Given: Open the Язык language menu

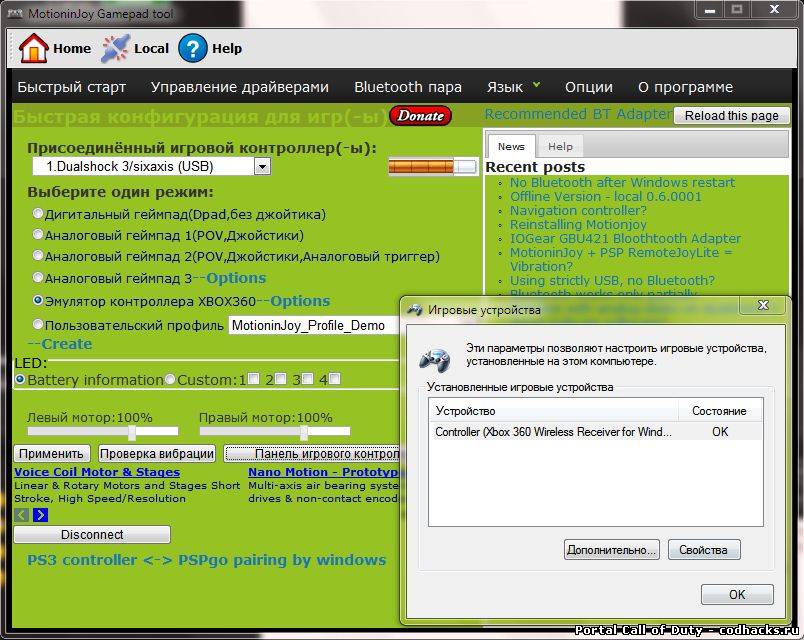Looking at the screenshot, I should pyautogui.click(x=513, y=87).
